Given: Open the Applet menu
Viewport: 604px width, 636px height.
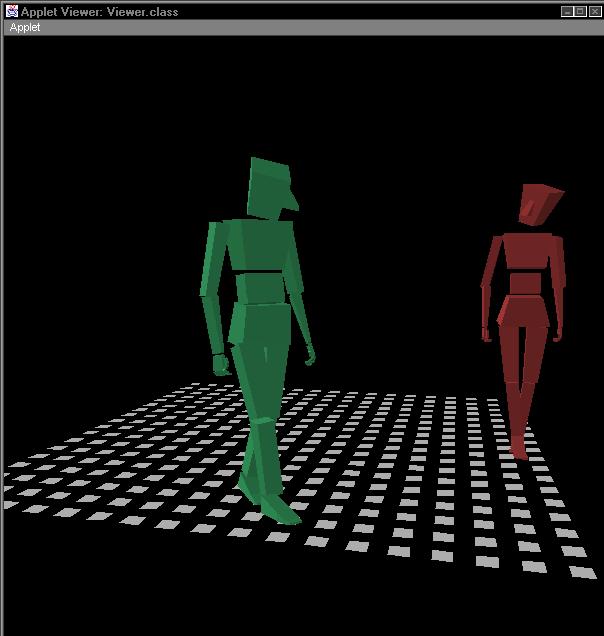Looking at the screenshot, I should click(x=25, y=28).
